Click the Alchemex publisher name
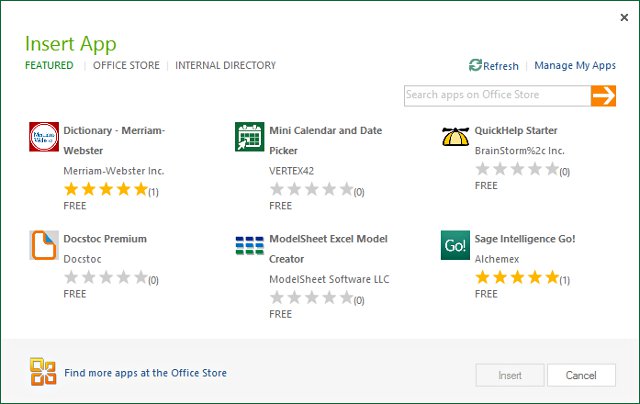Image resolution: width=640 pixels, height=404 pixels. pos(497,259)
